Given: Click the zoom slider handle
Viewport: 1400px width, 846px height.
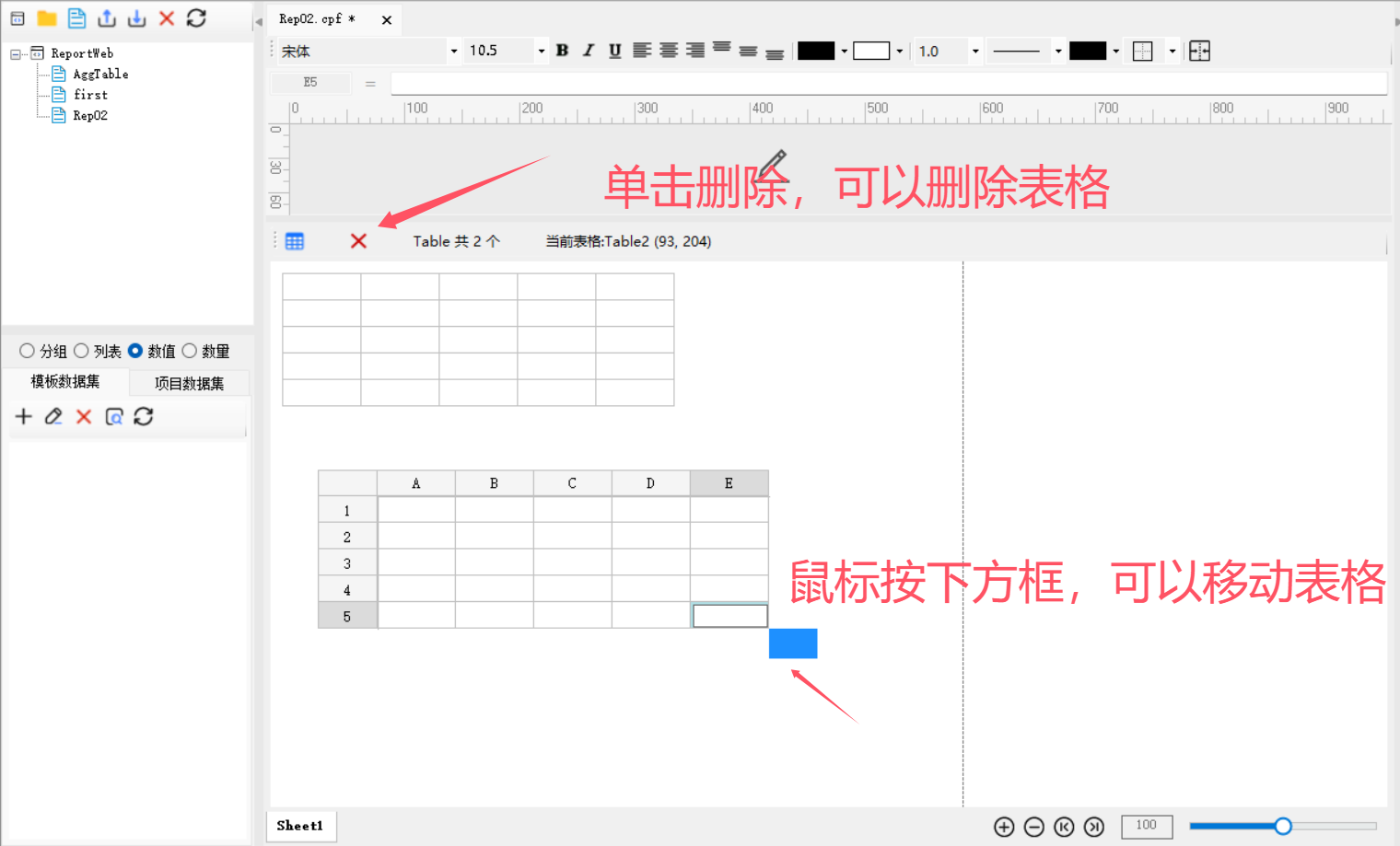Looking at the screenshot, I should (x=1283, y=826).
